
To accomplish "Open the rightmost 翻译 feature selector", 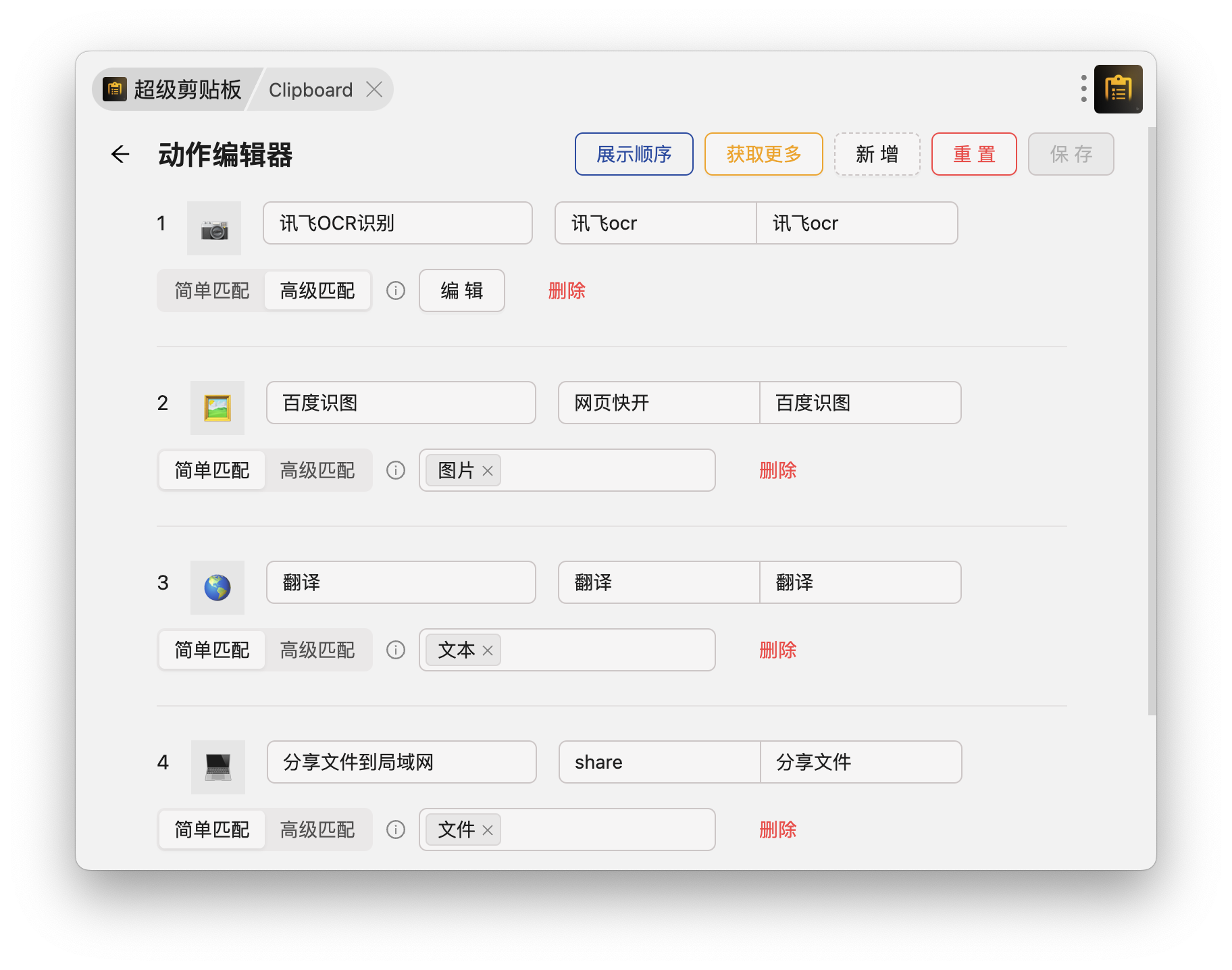I will pos(861,582).
